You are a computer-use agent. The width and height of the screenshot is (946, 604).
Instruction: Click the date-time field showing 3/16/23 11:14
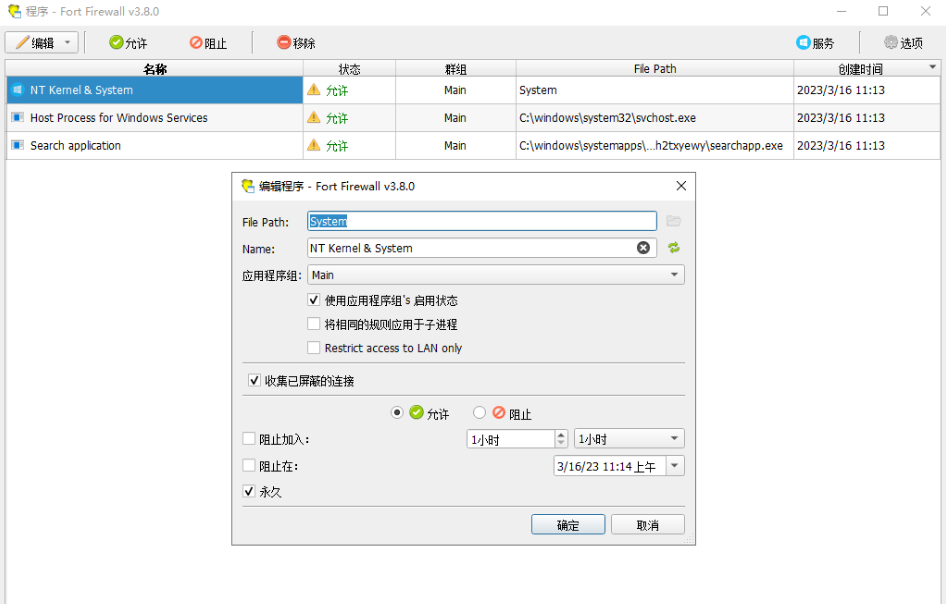pyautogui.click(x=609, y=466)
